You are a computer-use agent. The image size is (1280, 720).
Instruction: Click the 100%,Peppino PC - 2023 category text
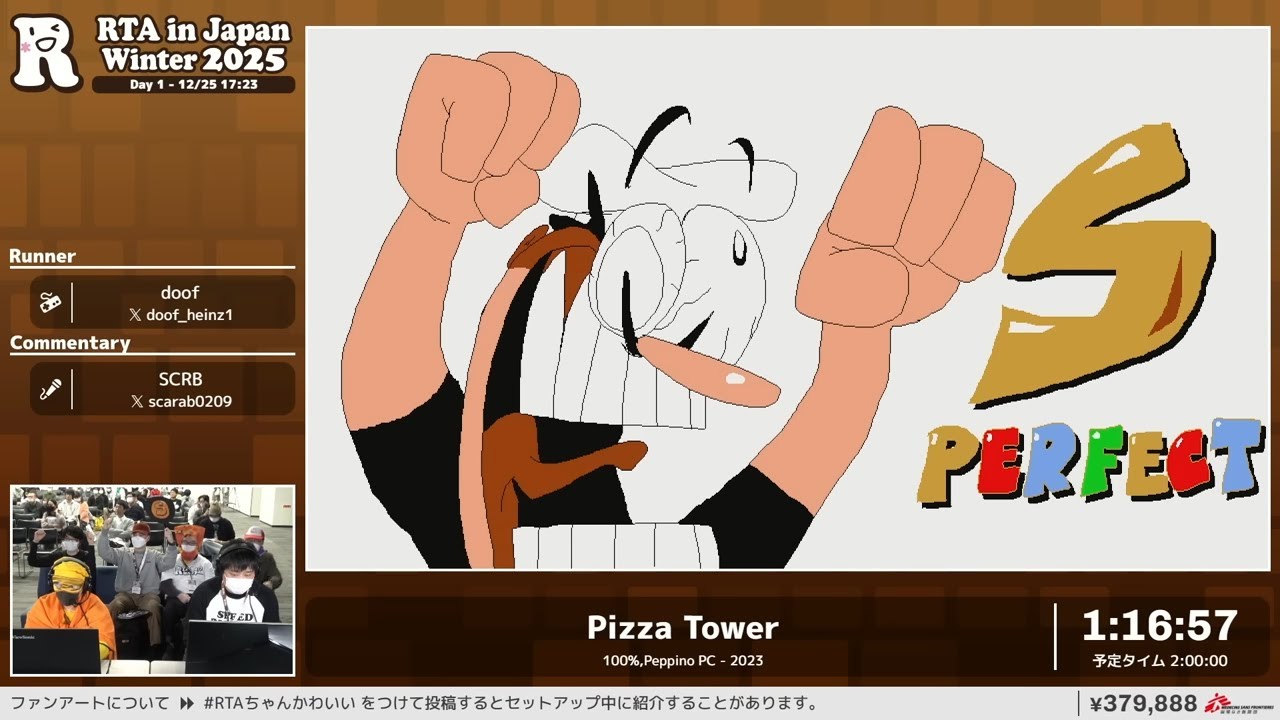[682, 661]
